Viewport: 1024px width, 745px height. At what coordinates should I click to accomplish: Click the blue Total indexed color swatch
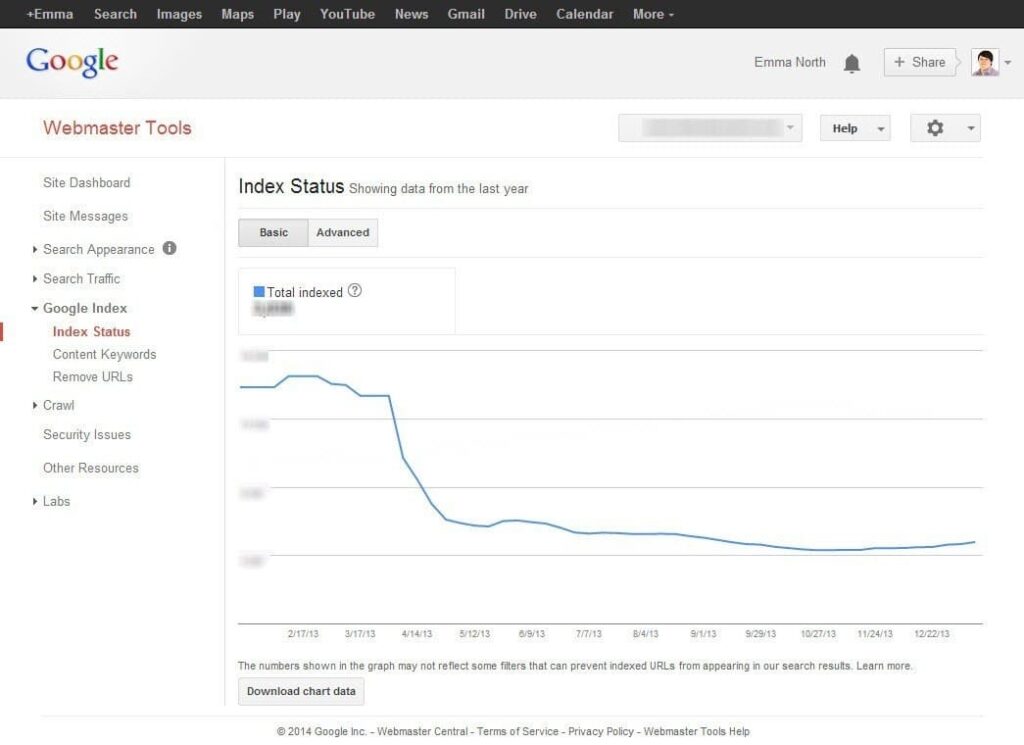[259, 291]
